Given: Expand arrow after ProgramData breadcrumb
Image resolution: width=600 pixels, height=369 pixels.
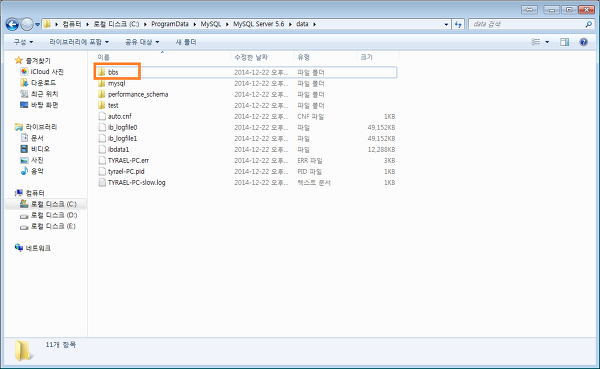Looking at the screenshot, I should 194,24.
